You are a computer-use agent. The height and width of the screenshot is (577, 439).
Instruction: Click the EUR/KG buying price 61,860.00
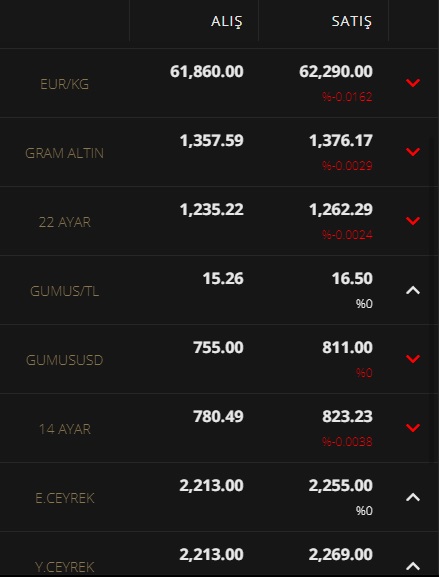pyautogui.click(x=206, y=71)
